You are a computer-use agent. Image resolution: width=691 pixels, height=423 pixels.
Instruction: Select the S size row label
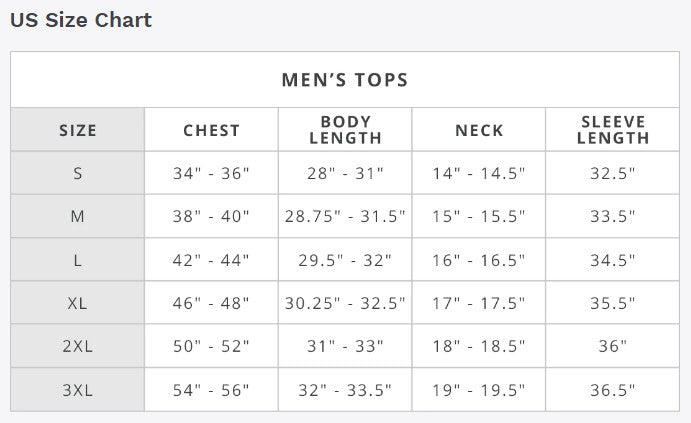pyautogui.click(x=78, y=173)
